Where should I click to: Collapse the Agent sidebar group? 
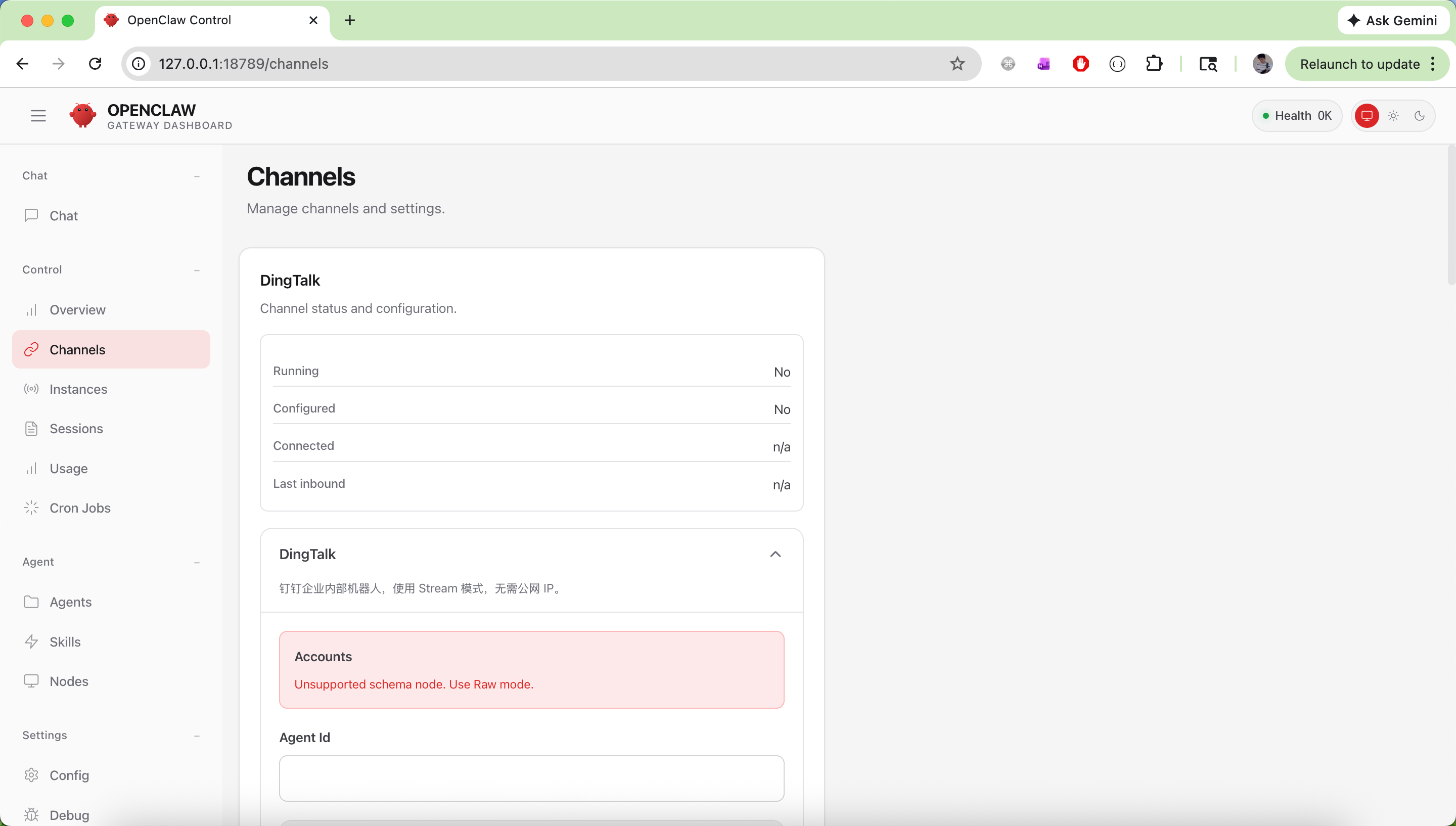(197, 562)
